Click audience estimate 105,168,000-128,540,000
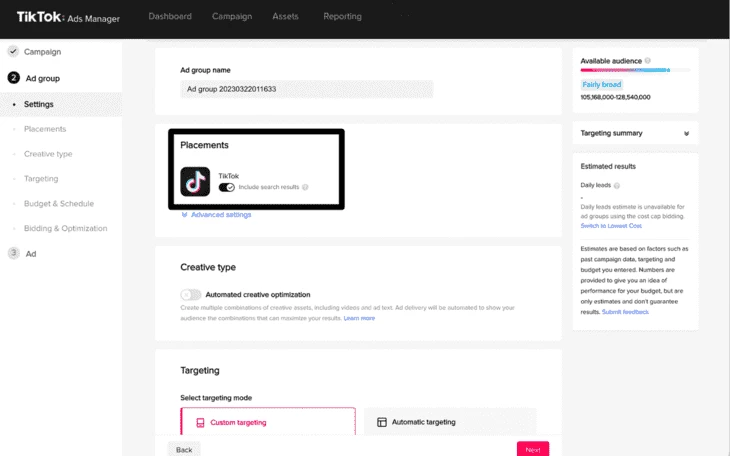This screenshot has height=456, width=730. [615, 97]
